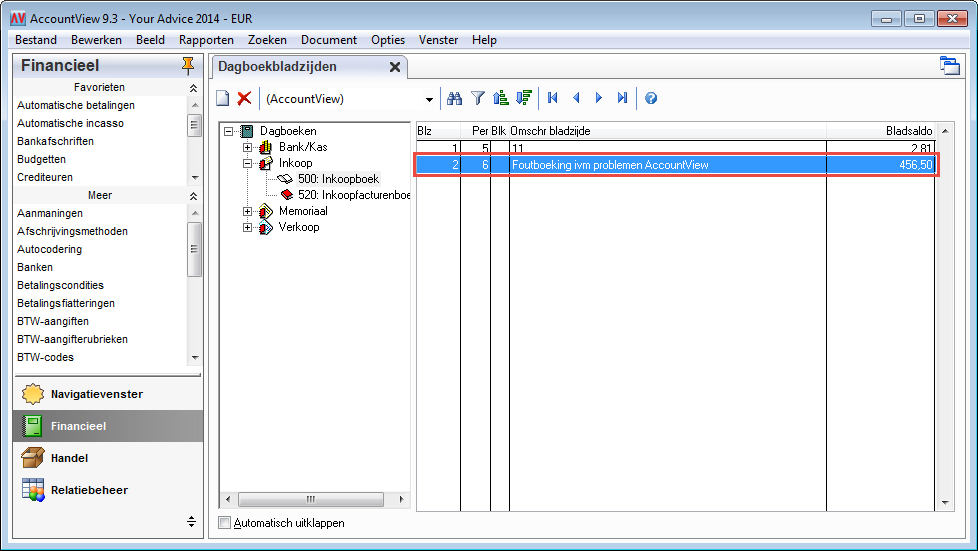
Task: Click the Omschr bladzijde column header
Action: (668, 131)
